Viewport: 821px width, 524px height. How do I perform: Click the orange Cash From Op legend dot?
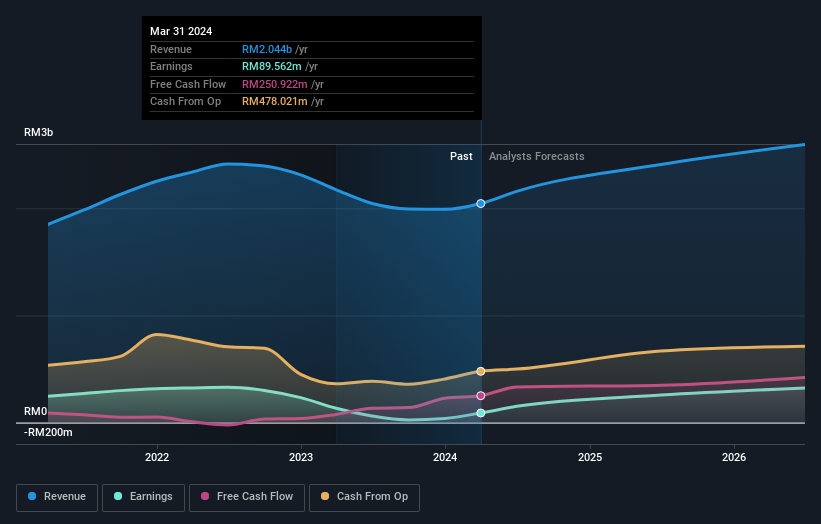pyautogui.click(x=325, y=496)
